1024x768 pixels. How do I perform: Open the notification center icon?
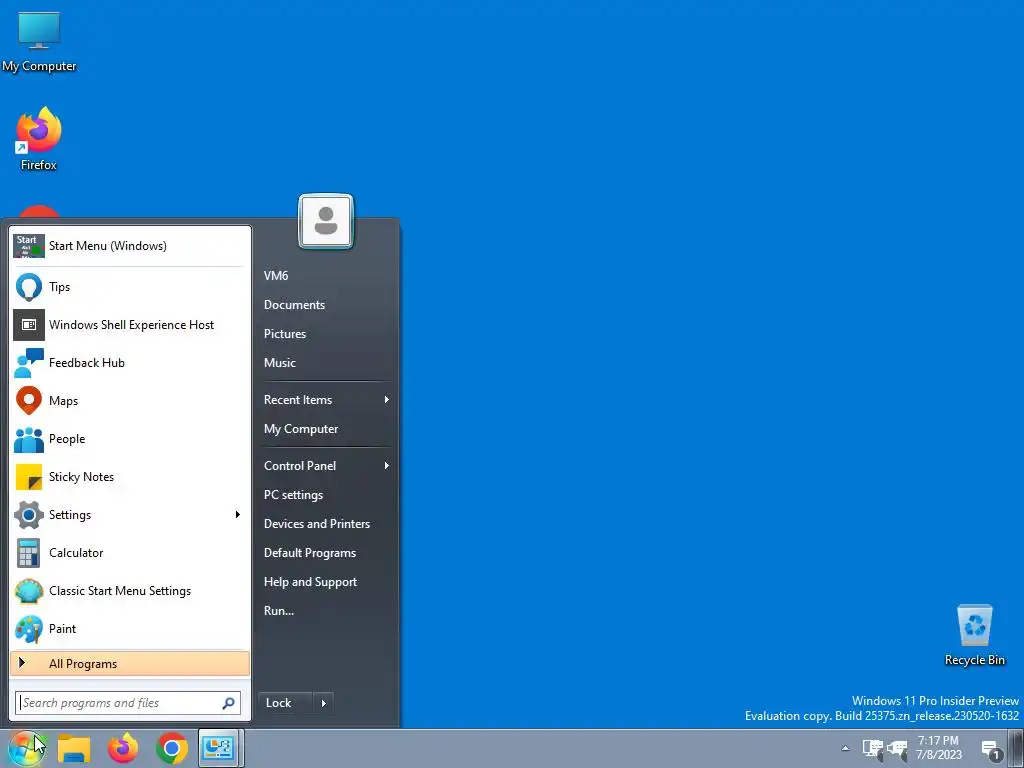[x=991, y=750]
